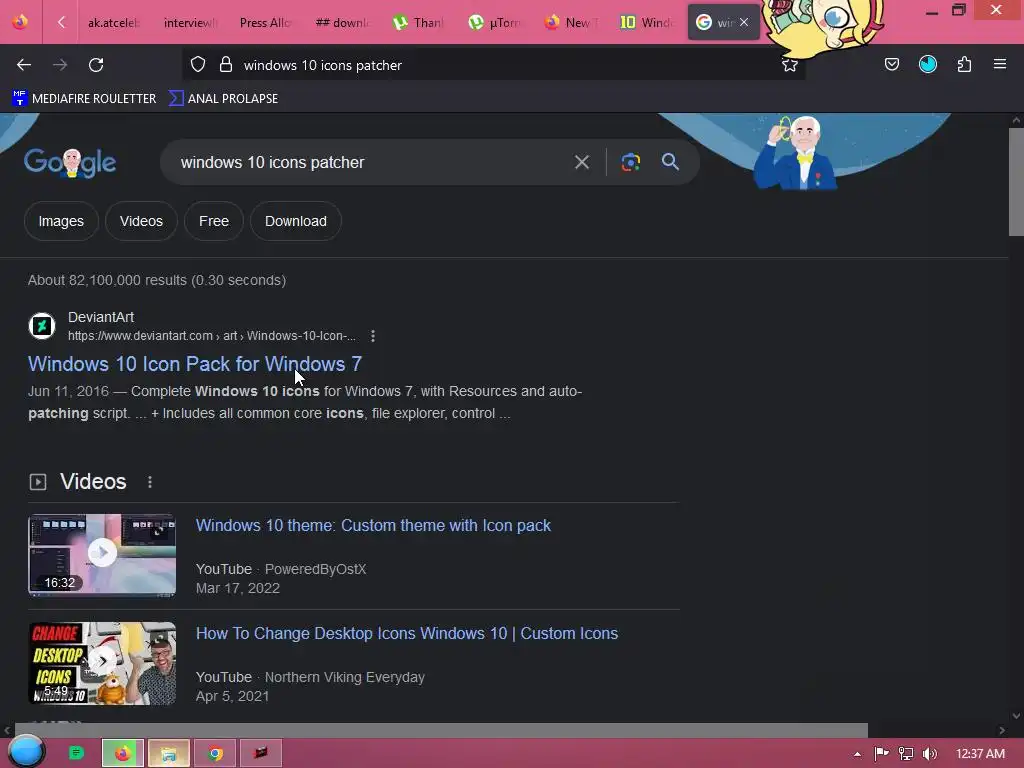Open network status tray icon
Screen dimensions: 1024x768
[x=906, y=754]
